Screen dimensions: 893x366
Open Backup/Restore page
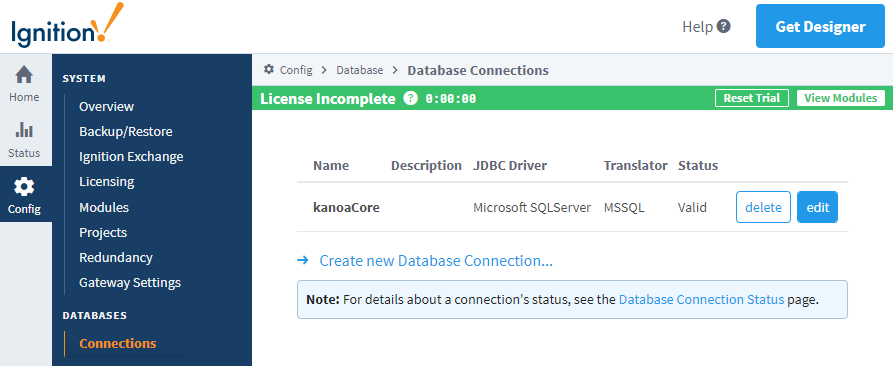coord(126,131)
